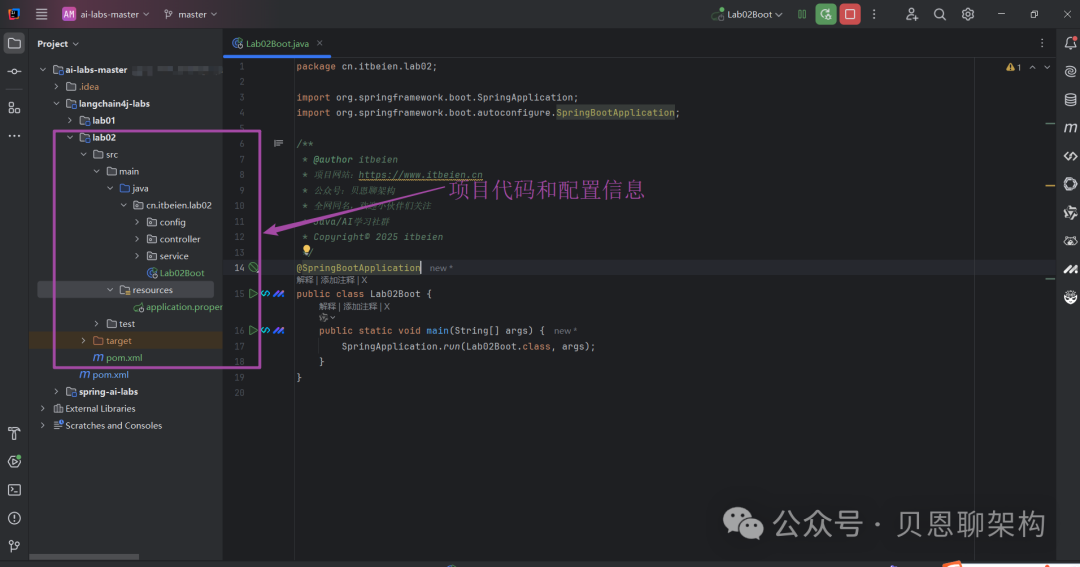The image size is (1080, 567).
Task: Expand the spring-ai-labs module
Action: point(56,392)
